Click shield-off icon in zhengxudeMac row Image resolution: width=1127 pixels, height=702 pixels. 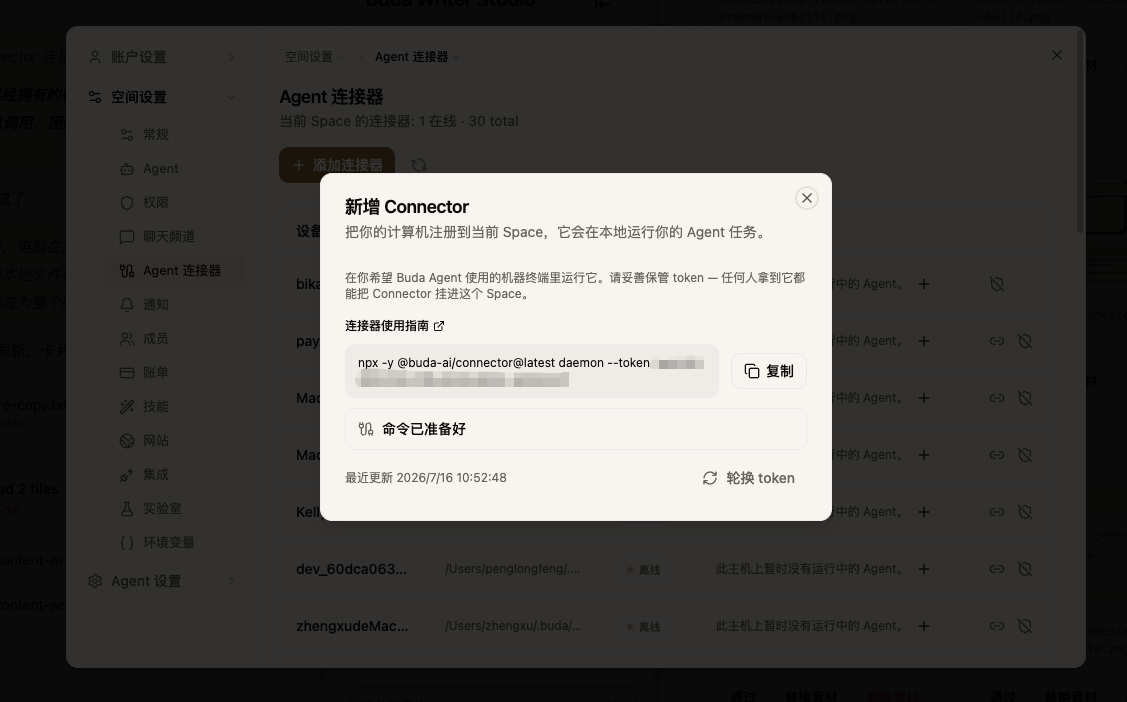(1026, 627)
